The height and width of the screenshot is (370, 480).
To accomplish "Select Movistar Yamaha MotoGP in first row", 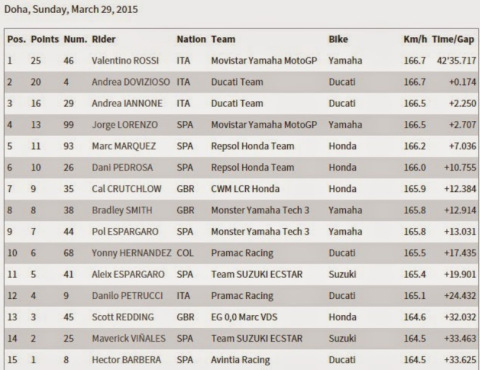I will click(264, 61).
